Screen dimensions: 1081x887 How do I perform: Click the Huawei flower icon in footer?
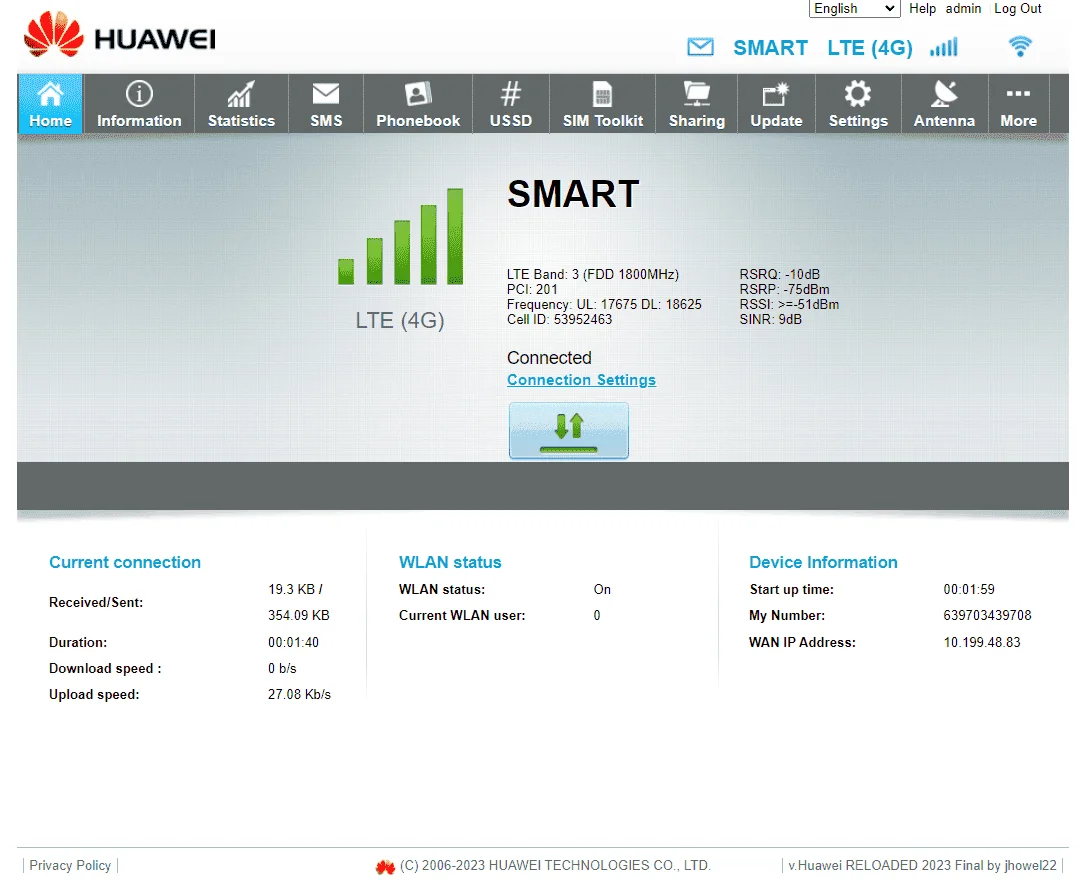[385, 866]
